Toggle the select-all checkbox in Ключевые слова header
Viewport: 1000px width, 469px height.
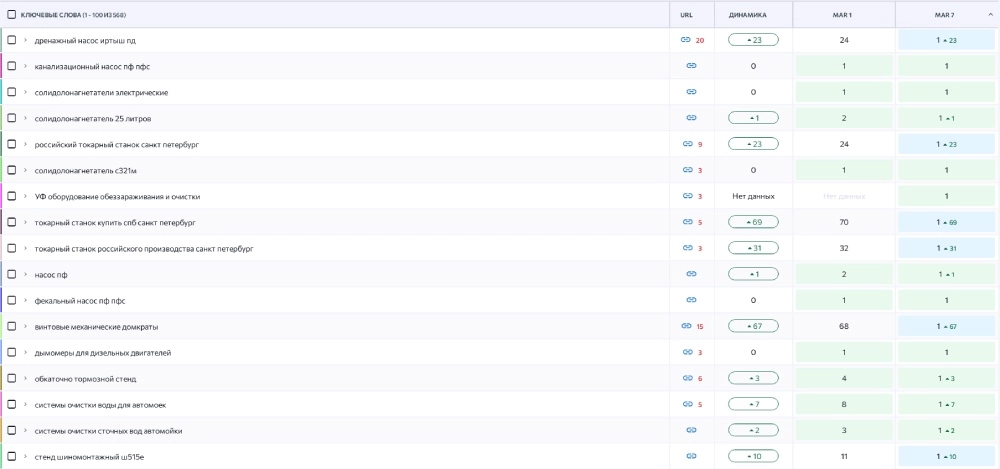[x=11, y=14]
